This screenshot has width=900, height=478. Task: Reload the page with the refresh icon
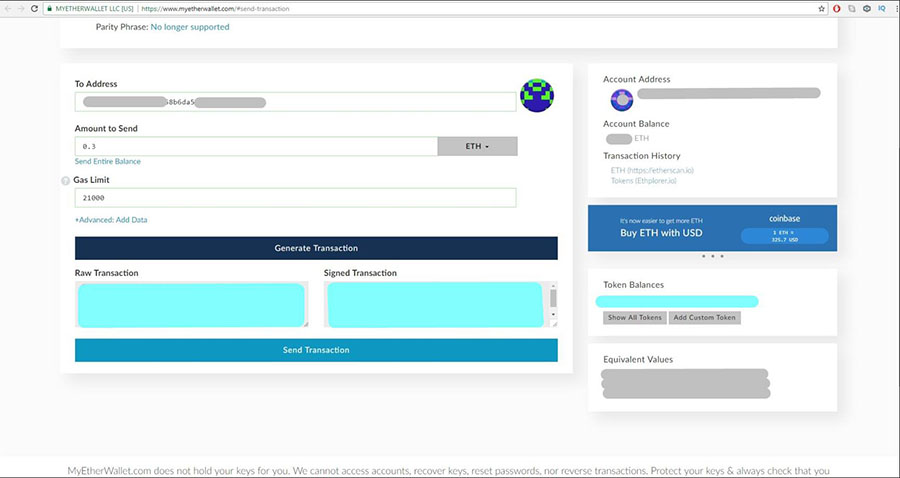pyautogui.click(x=34, y=9)
